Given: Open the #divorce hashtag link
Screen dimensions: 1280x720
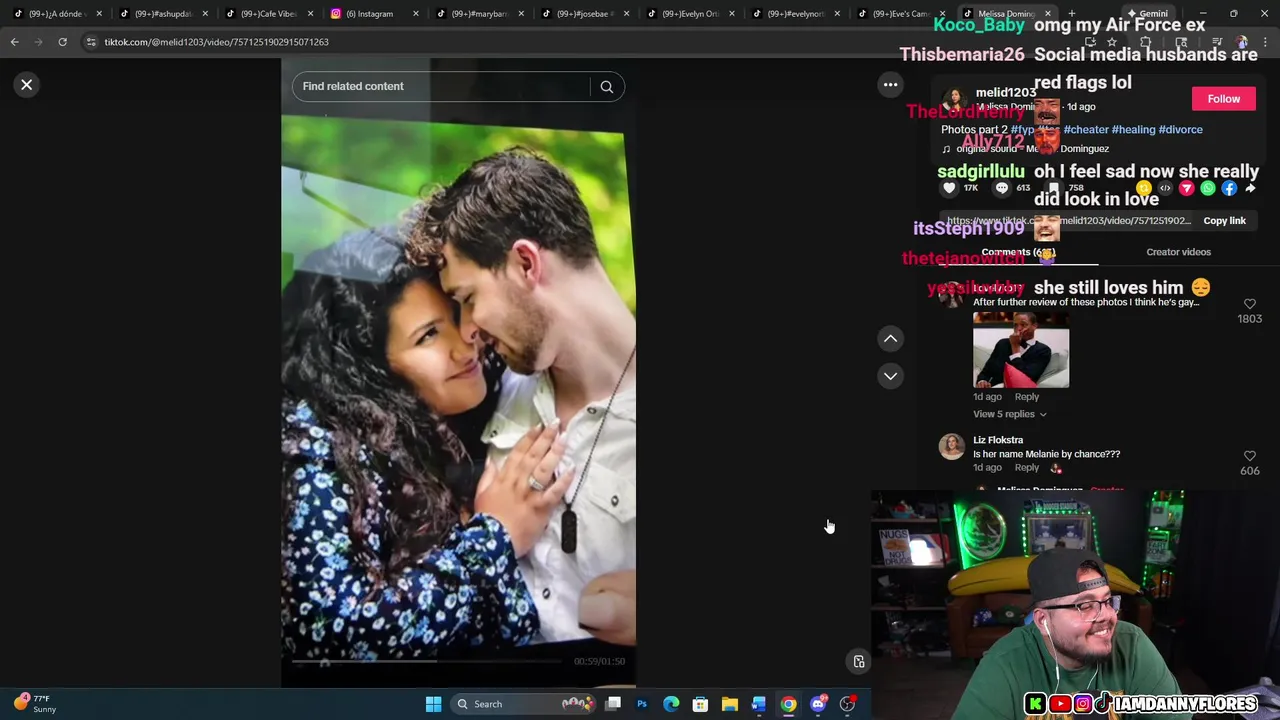Looking at the screenshot, I should click(1180, 129).
